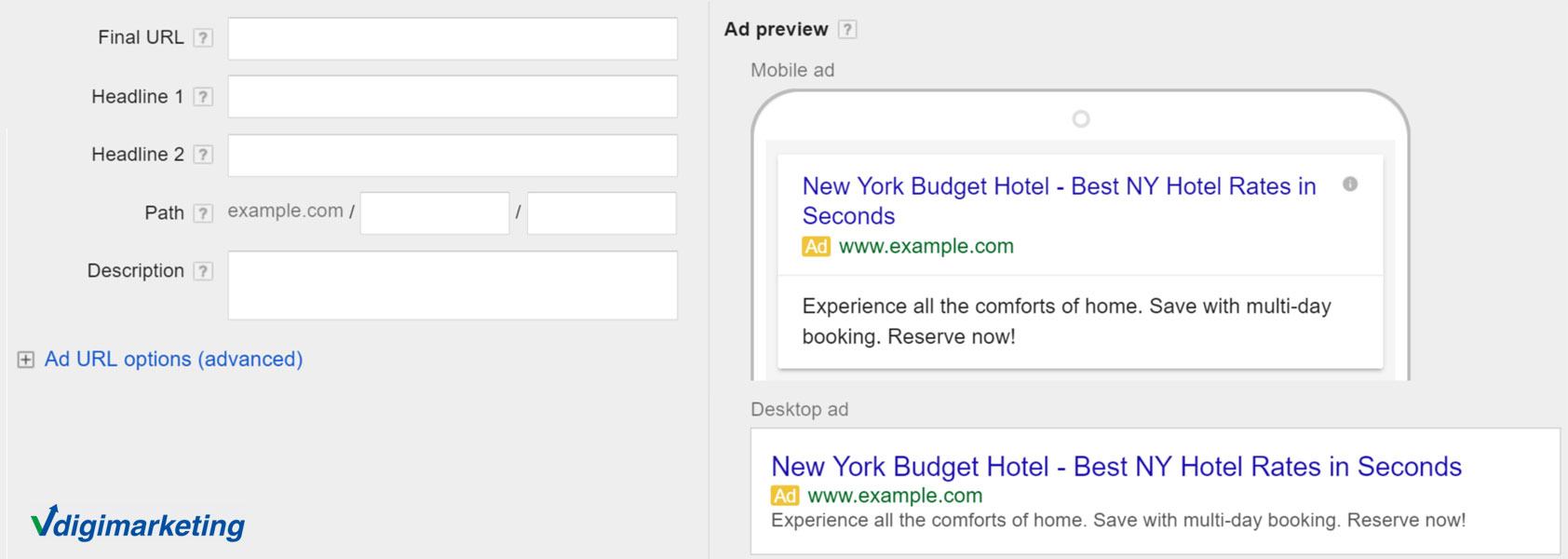Image resolution: width=1568 pixels, height=559 pixels.
Task: Open the Path help tooltip icon
Action: (201, 212)
